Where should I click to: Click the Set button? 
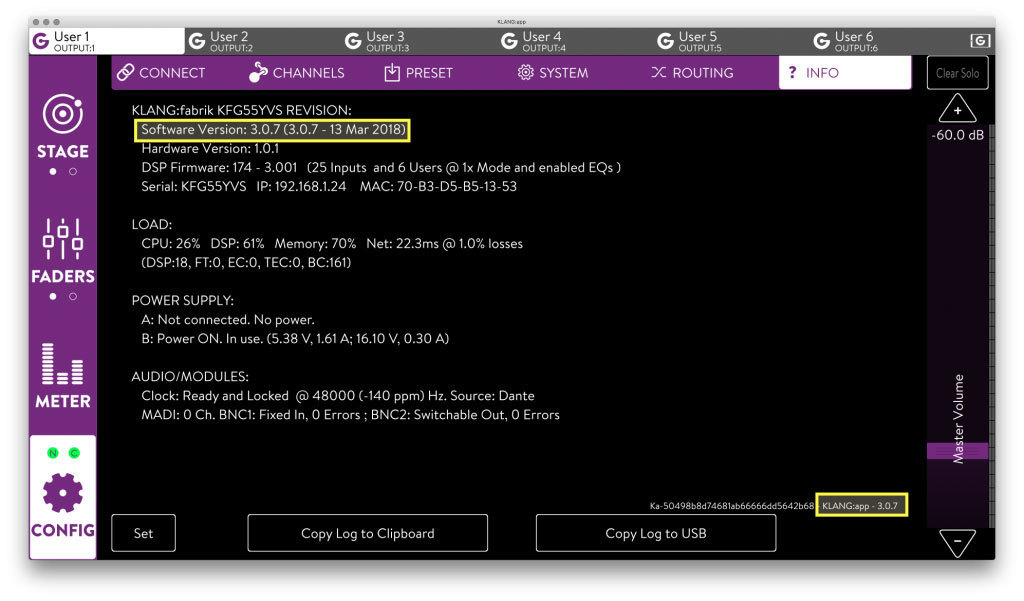coord(144,533)
